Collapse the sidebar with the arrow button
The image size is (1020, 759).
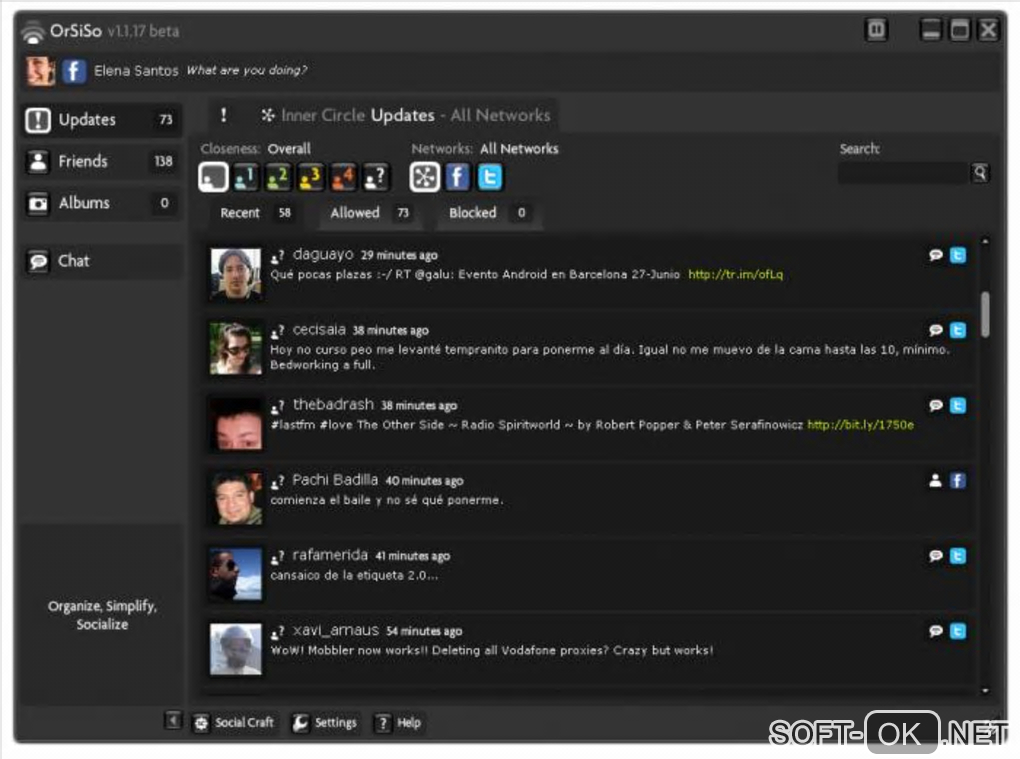click(x=172, y=720)
